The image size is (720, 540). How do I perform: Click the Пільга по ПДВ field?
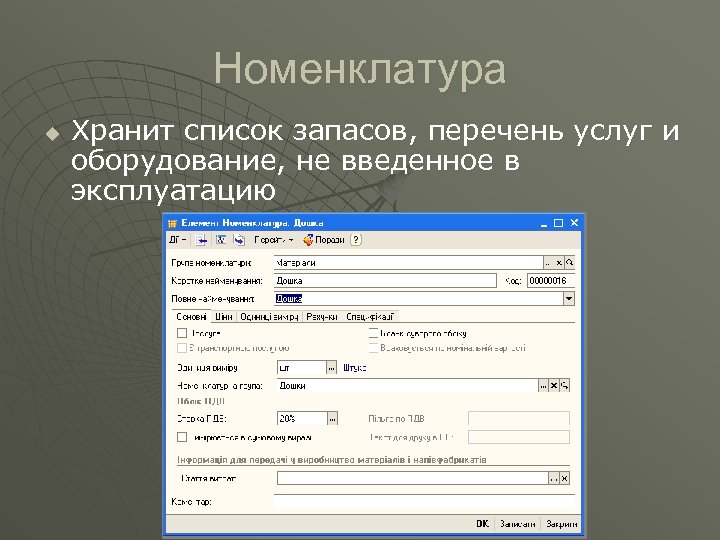pyautogui.click(x=519, y=419)
